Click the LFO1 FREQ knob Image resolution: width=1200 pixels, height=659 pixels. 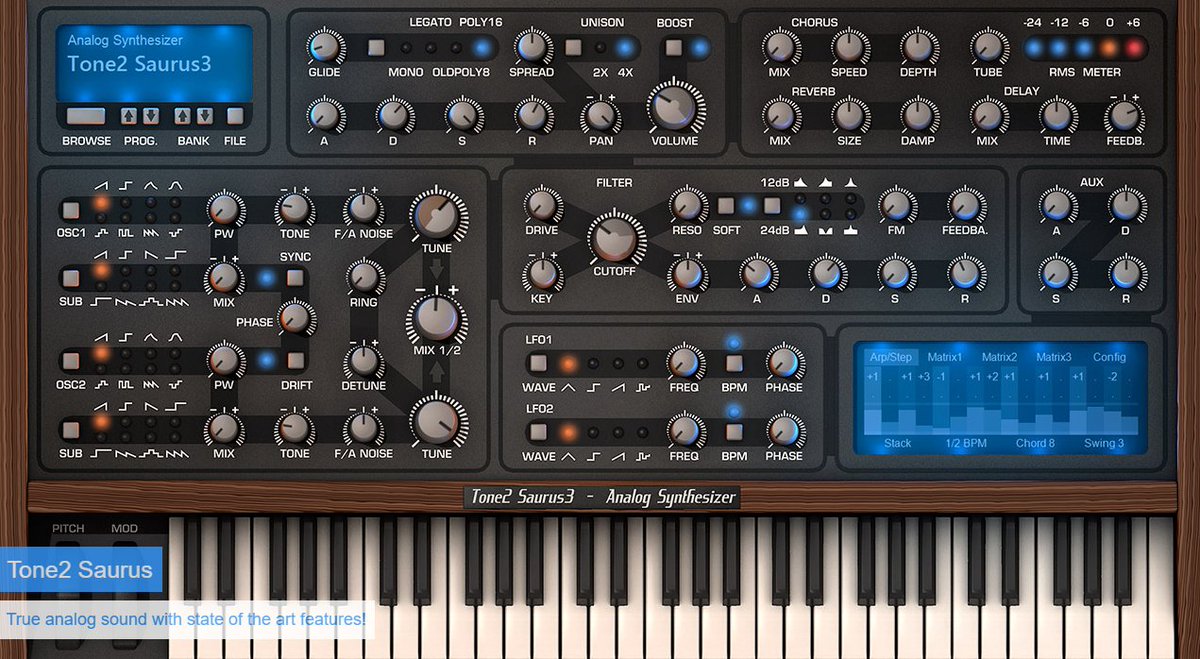684,363
